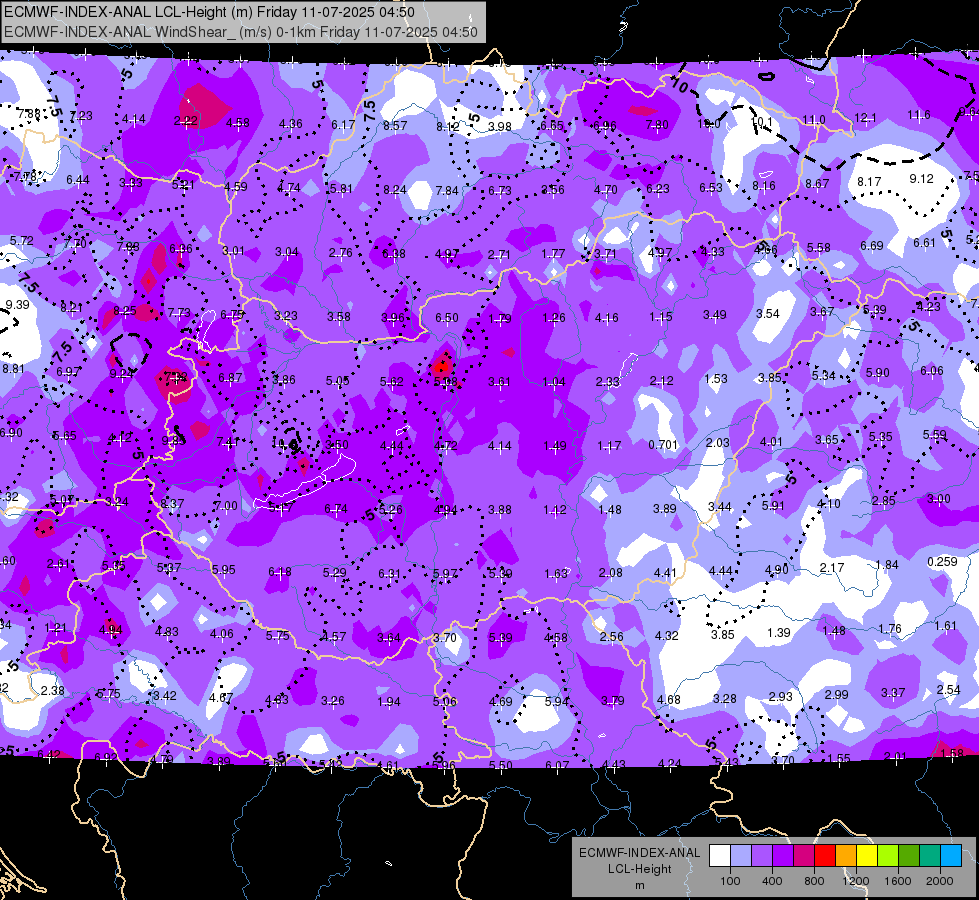
Task: Click the vivid violet legend swatch
Action: coord(783,856)
